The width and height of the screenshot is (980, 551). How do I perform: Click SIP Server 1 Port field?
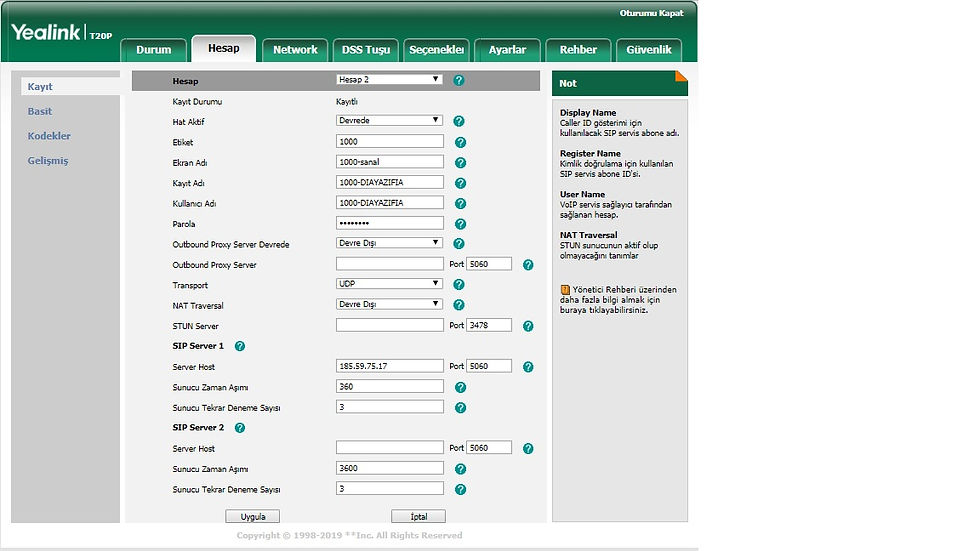click(x=489, y=366)
